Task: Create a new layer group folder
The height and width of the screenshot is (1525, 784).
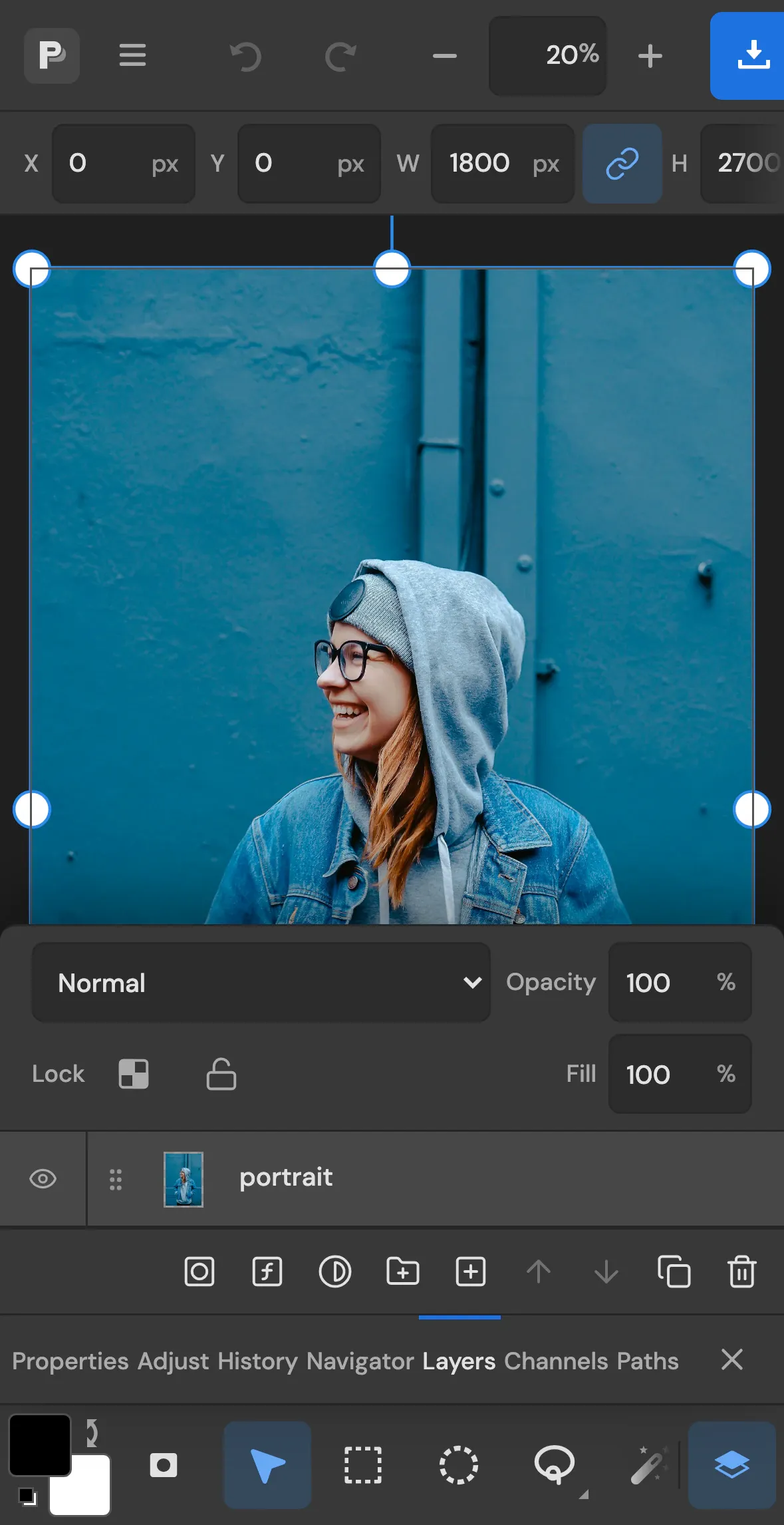Action: tap(403, 1271)
